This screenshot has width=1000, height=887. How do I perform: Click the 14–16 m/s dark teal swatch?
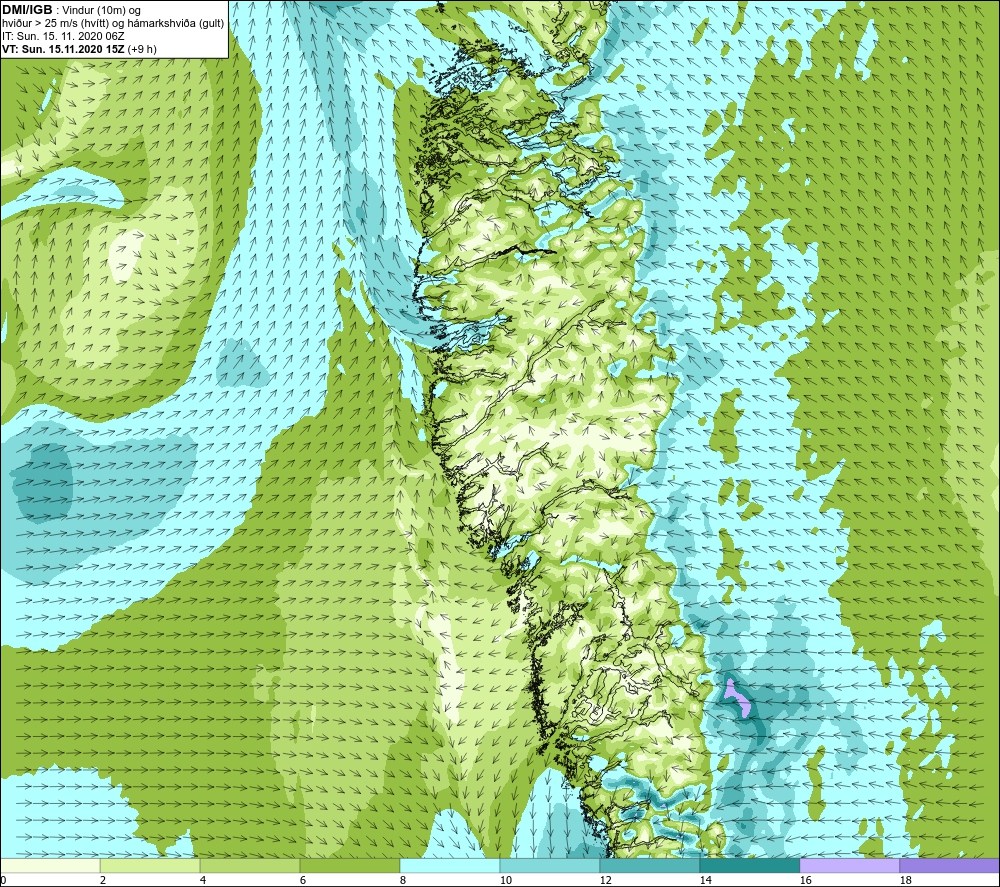click(x=749, y=865)
